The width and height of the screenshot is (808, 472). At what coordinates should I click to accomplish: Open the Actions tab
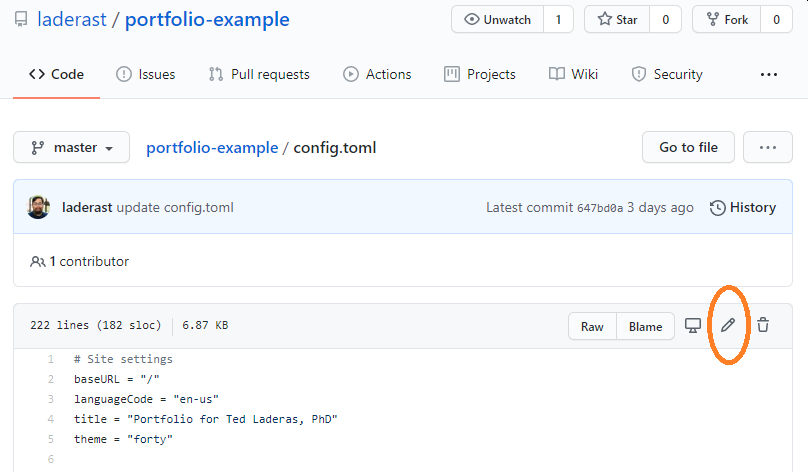pos(377,74)
